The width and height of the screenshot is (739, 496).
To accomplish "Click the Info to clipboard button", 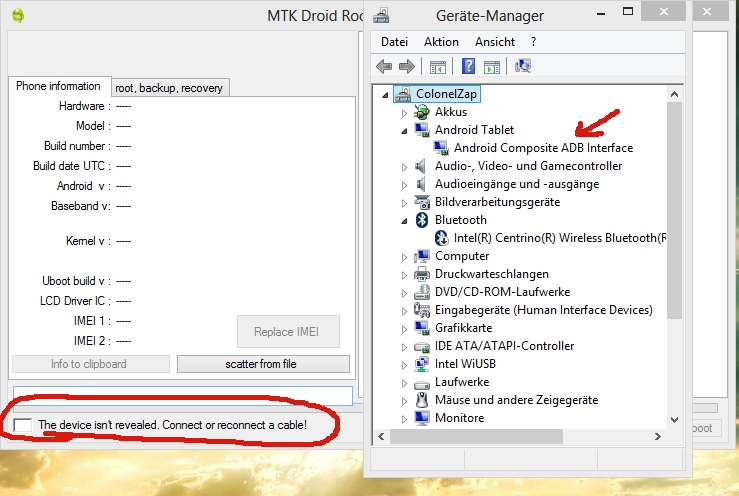I will pos(90,364).
